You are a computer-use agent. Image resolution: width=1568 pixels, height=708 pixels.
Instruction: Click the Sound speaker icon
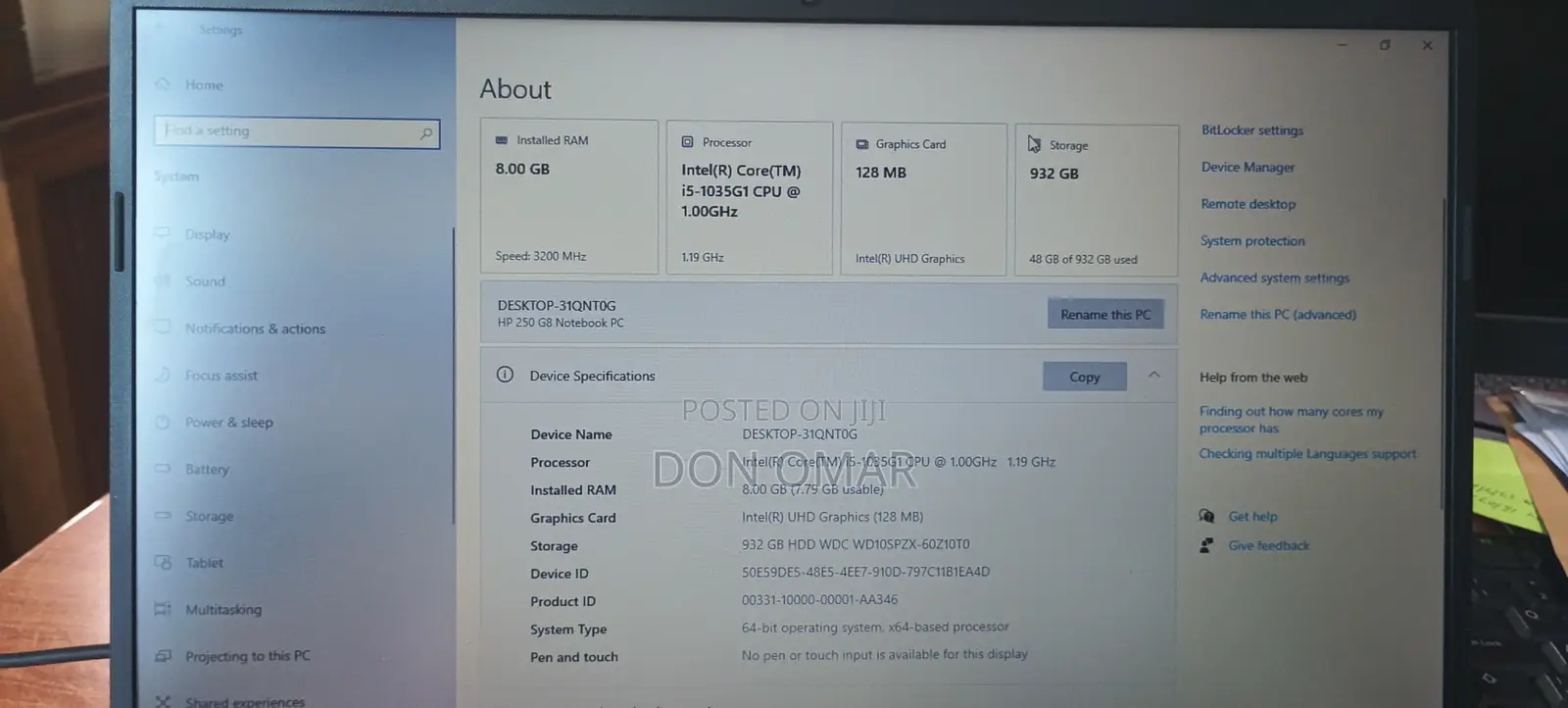pyautogui.click(x=163, y=280)
